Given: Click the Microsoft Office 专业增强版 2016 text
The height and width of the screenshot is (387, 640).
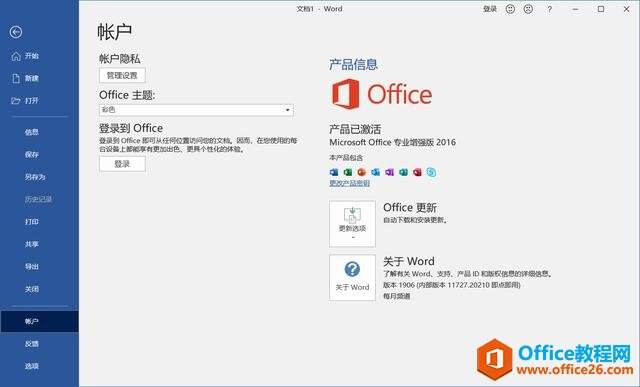Looking at the screenshot, I should pos(392,142).
